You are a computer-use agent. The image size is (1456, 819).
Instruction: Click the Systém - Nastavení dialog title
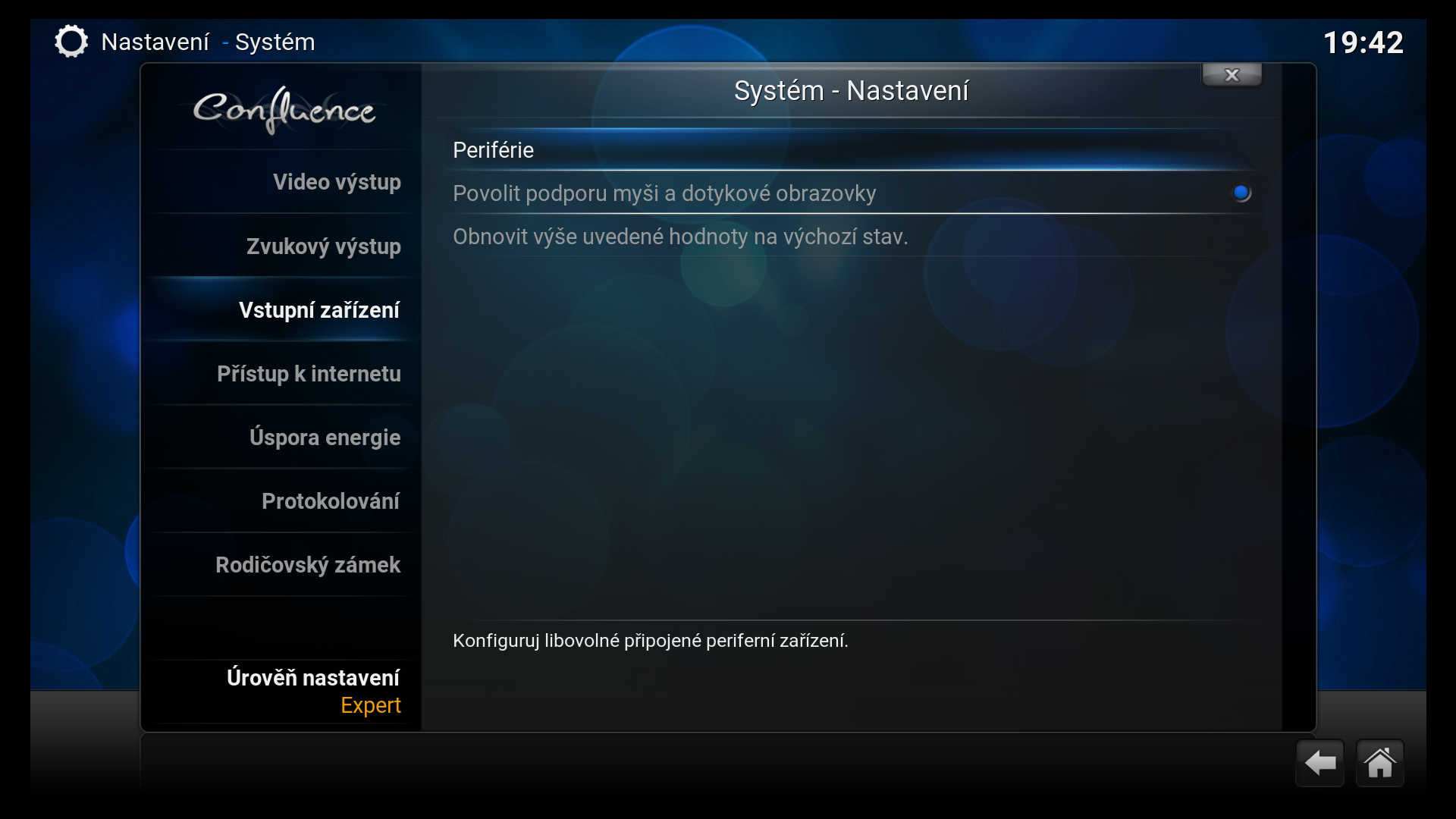pyautogui.click(x=851, y=91)
